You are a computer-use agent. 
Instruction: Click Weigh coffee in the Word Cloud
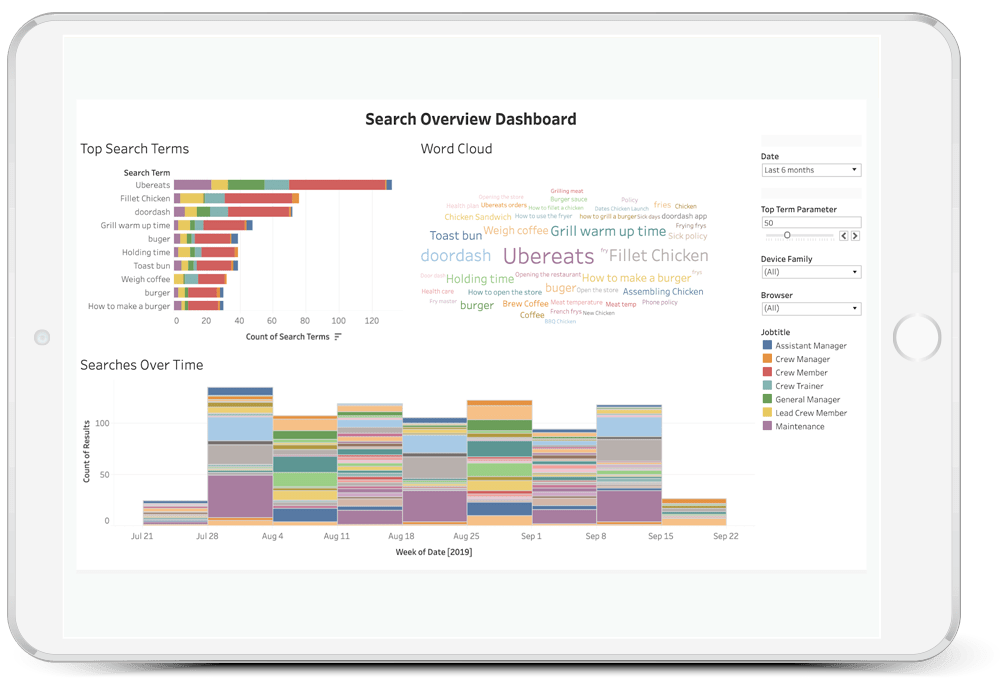515,230
